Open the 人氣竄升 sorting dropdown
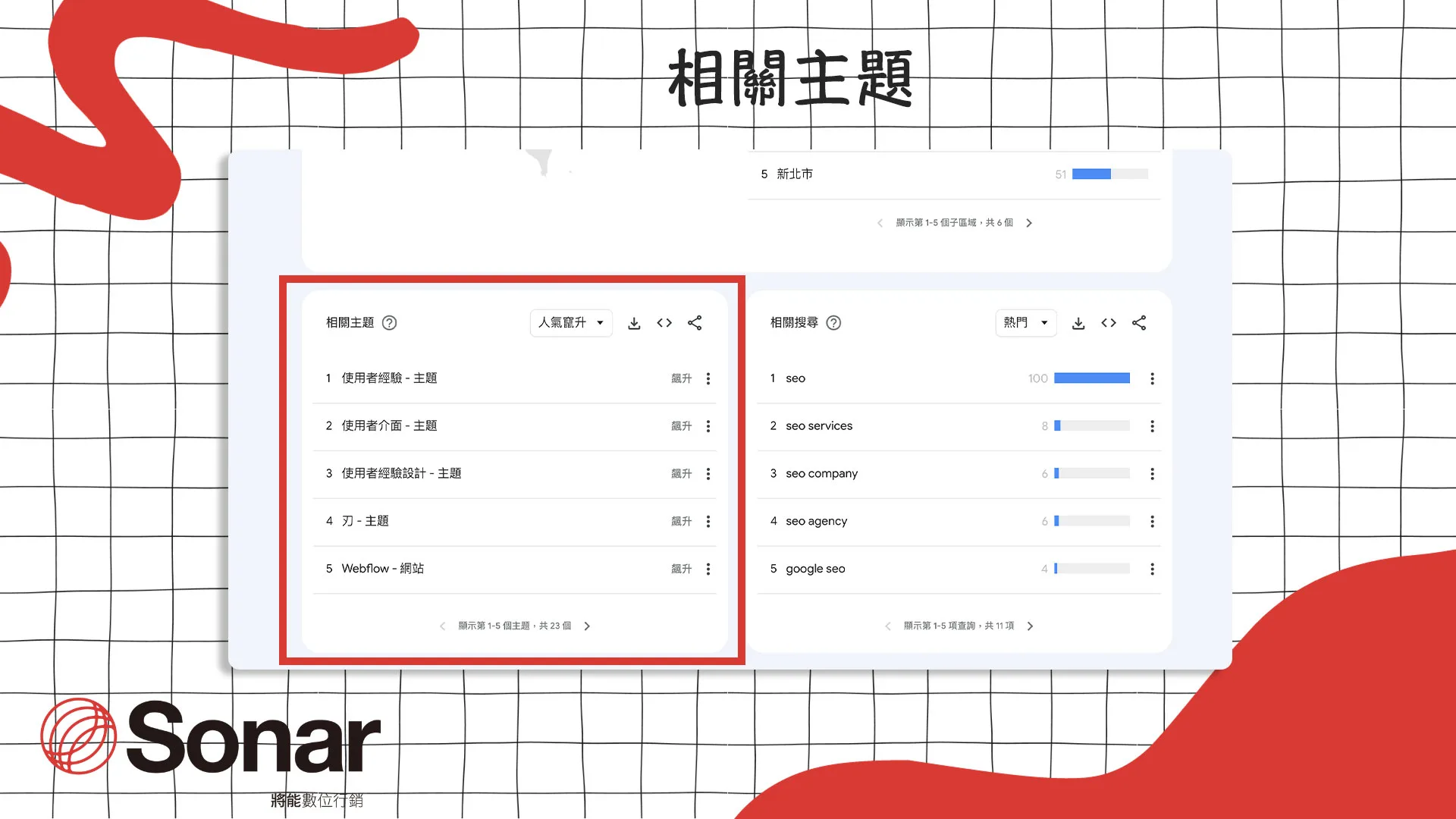The height and width of the screenshot is (819, 1456). tap(571, 323)
